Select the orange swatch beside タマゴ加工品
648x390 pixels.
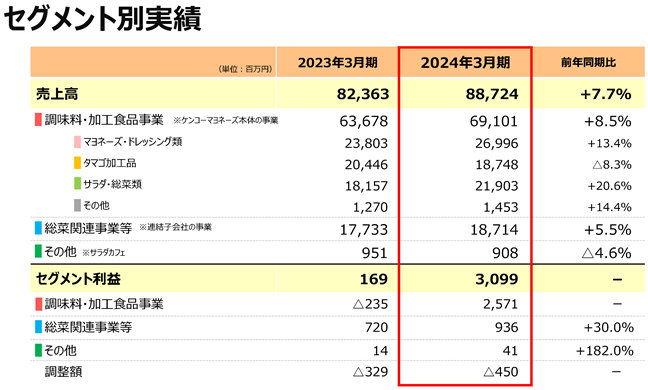click(77, 163)
